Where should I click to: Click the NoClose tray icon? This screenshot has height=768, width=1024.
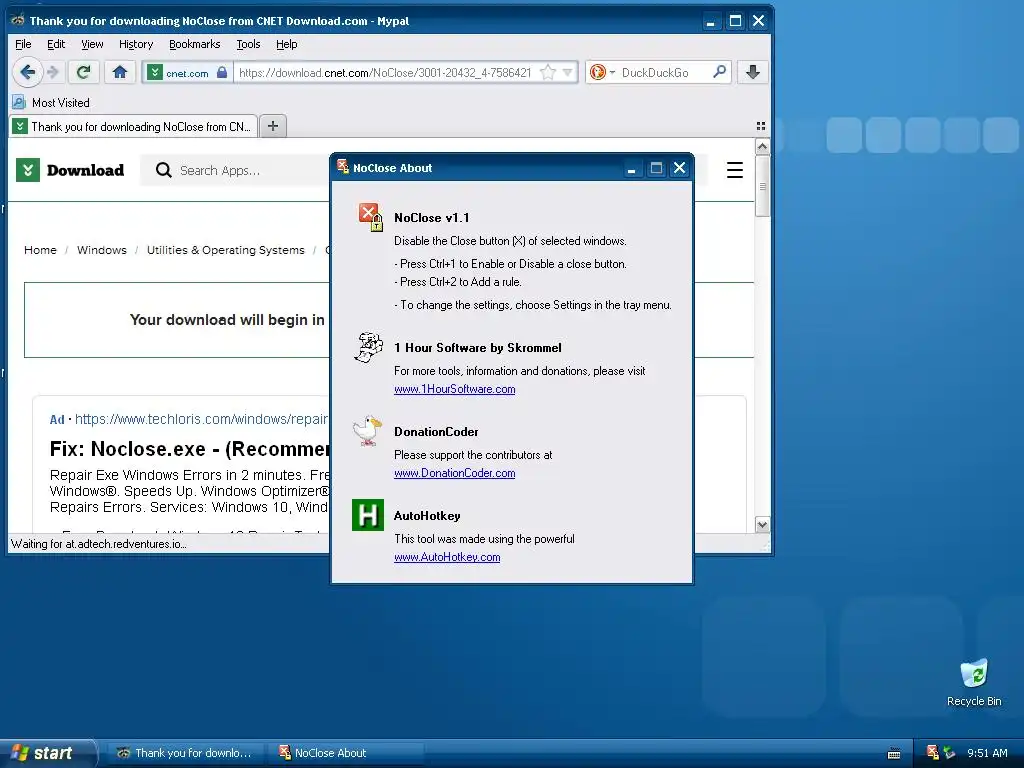click(x=933, y=753)
